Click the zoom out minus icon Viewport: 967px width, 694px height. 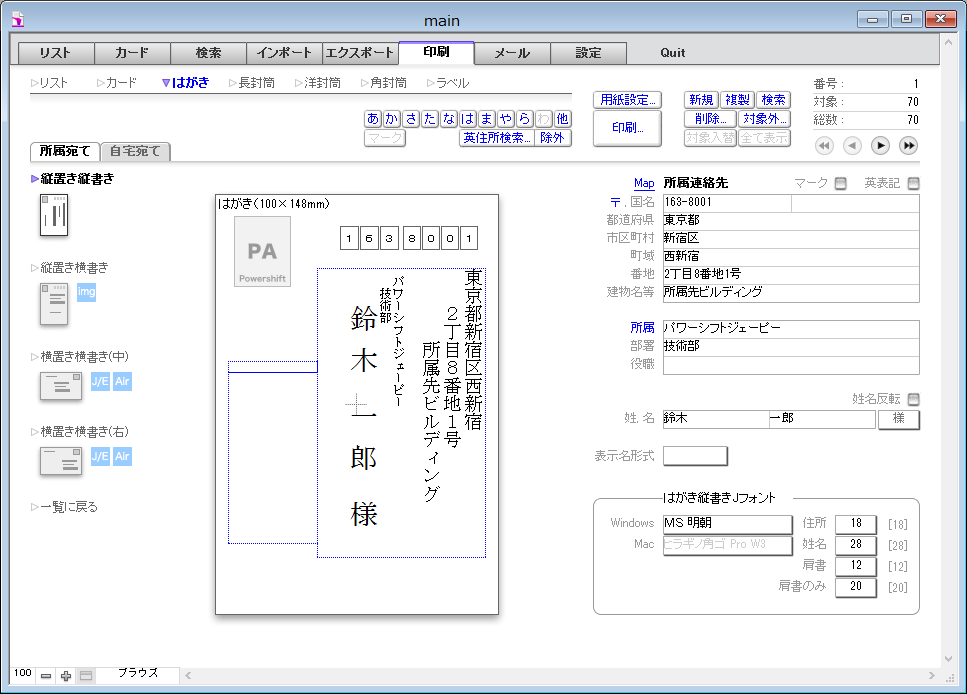pyautogui.click(x=46, y=676)
